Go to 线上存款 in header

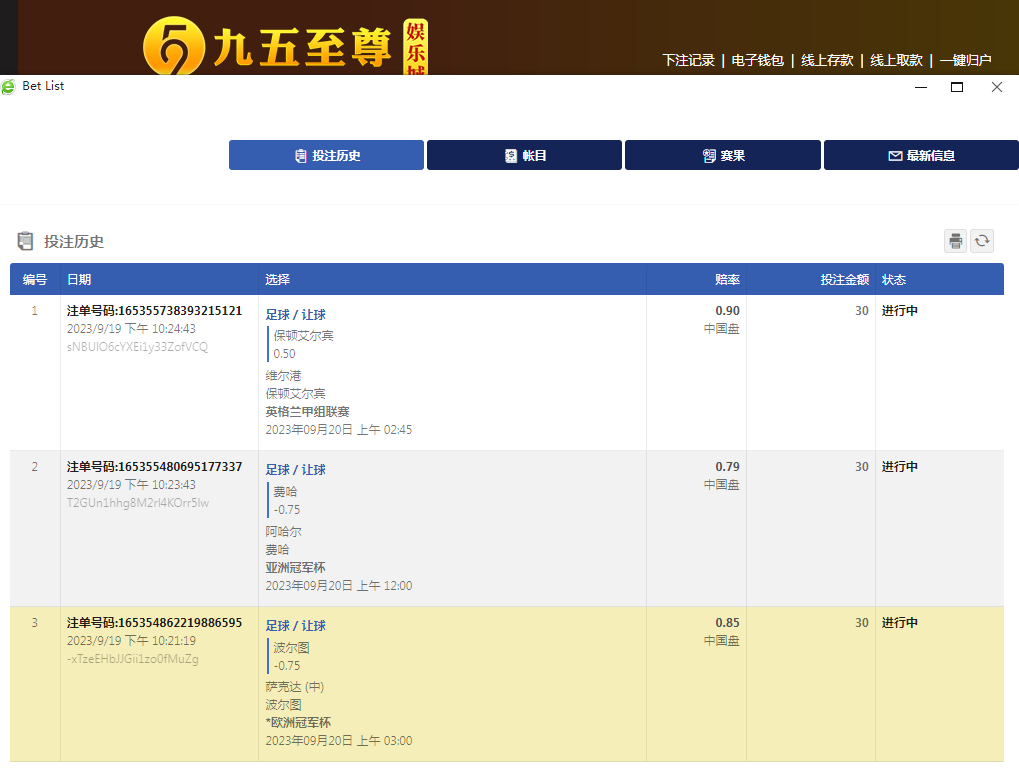pos(827,60)
